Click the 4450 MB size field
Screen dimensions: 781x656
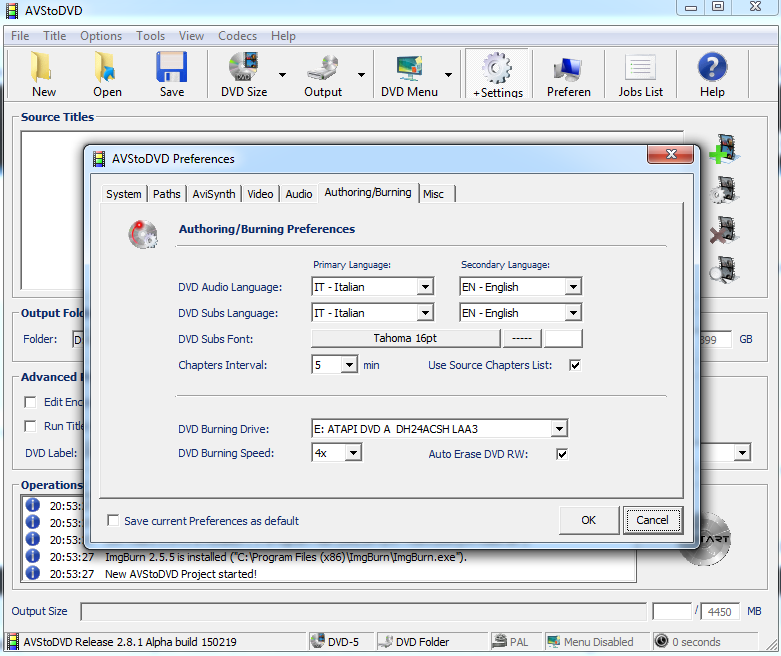point(720,611)
